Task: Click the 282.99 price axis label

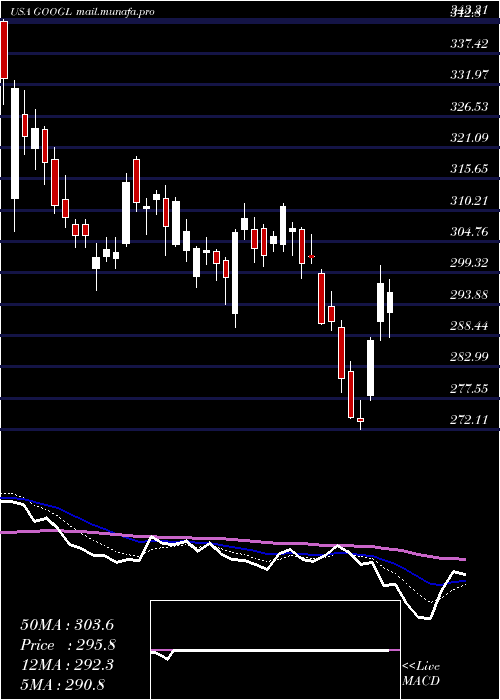Action: (469, 358)
